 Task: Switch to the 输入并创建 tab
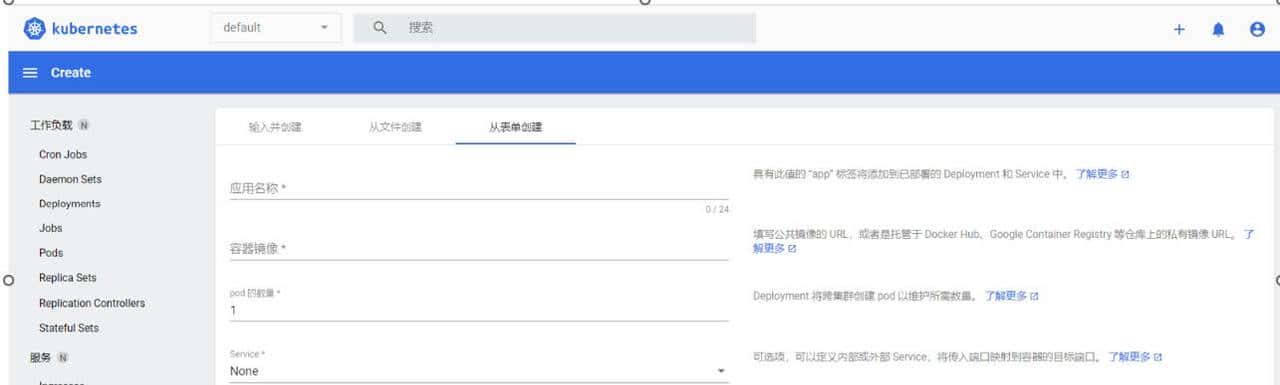pos(275,127)
